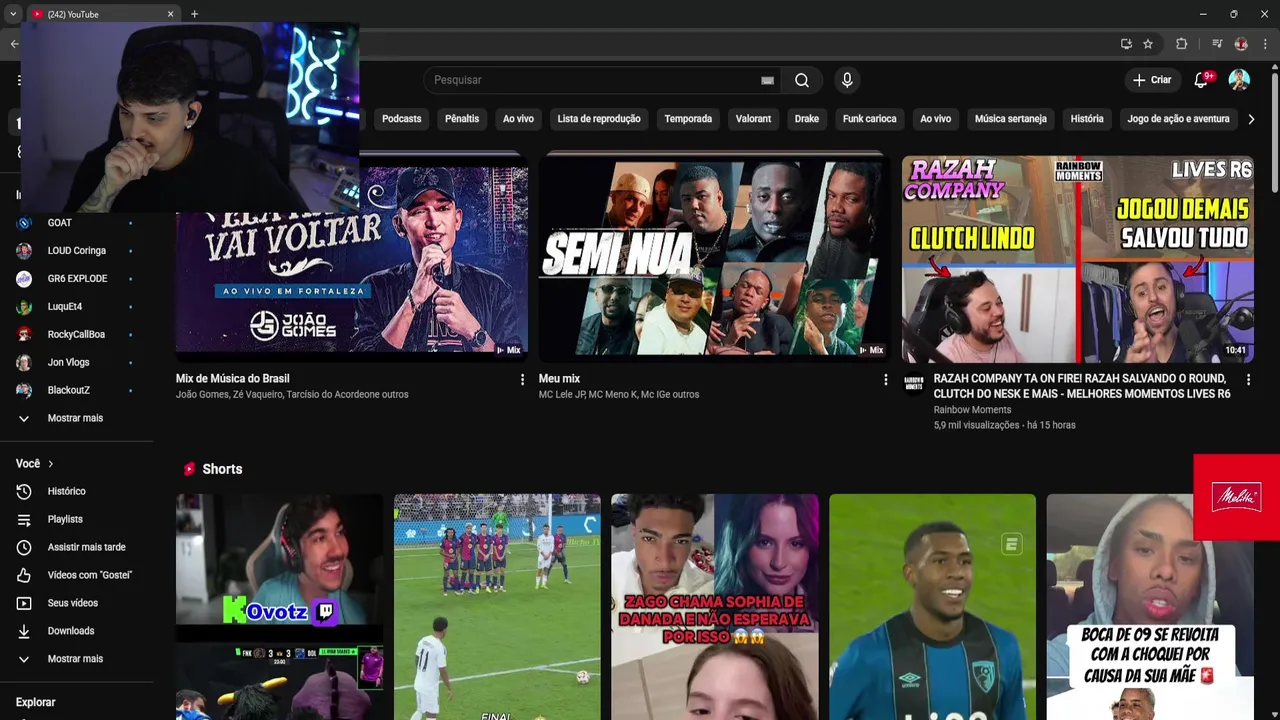Open the browser media control icon
Viewport: 1280px width, 720px height.
click(1217, 44)
